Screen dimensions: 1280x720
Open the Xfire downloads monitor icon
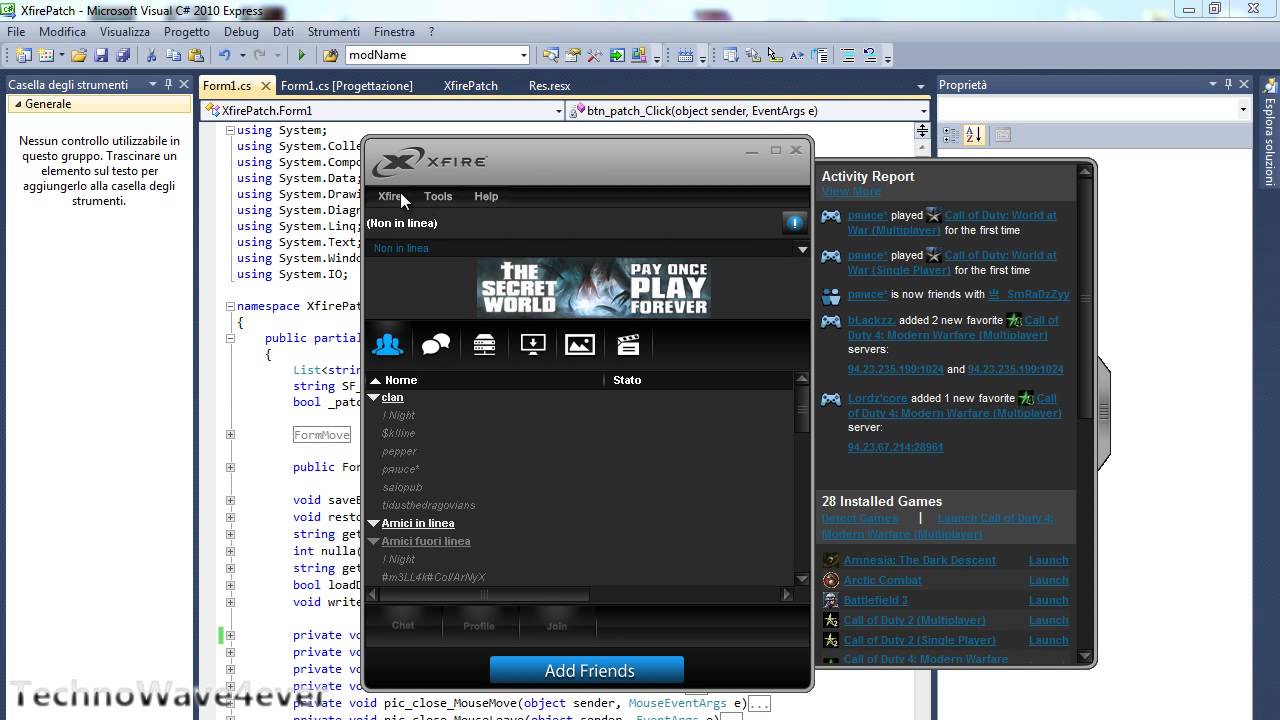[x=533, y=345]
